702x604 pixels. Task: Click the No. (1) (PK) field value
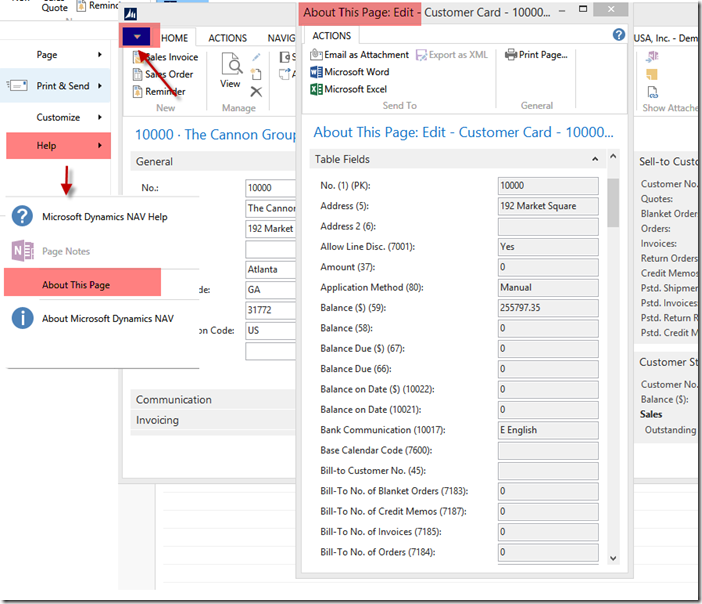tap(548, 186)
